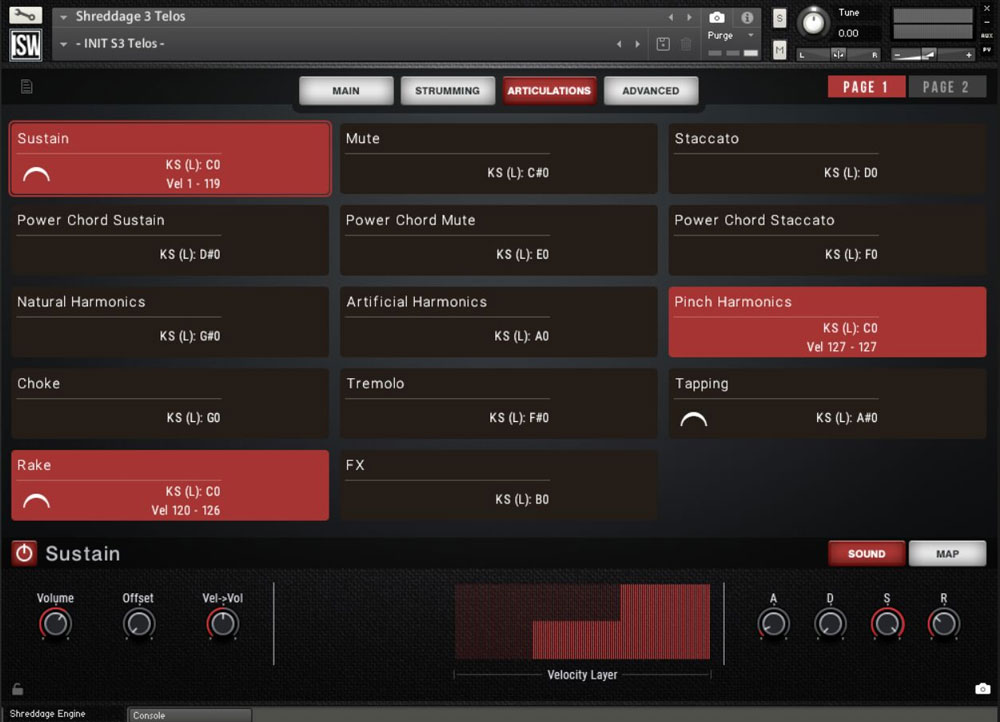The image size is (1000, 722).
Task: Save the snapshot with the disk icon
Action: pos(663,44)
